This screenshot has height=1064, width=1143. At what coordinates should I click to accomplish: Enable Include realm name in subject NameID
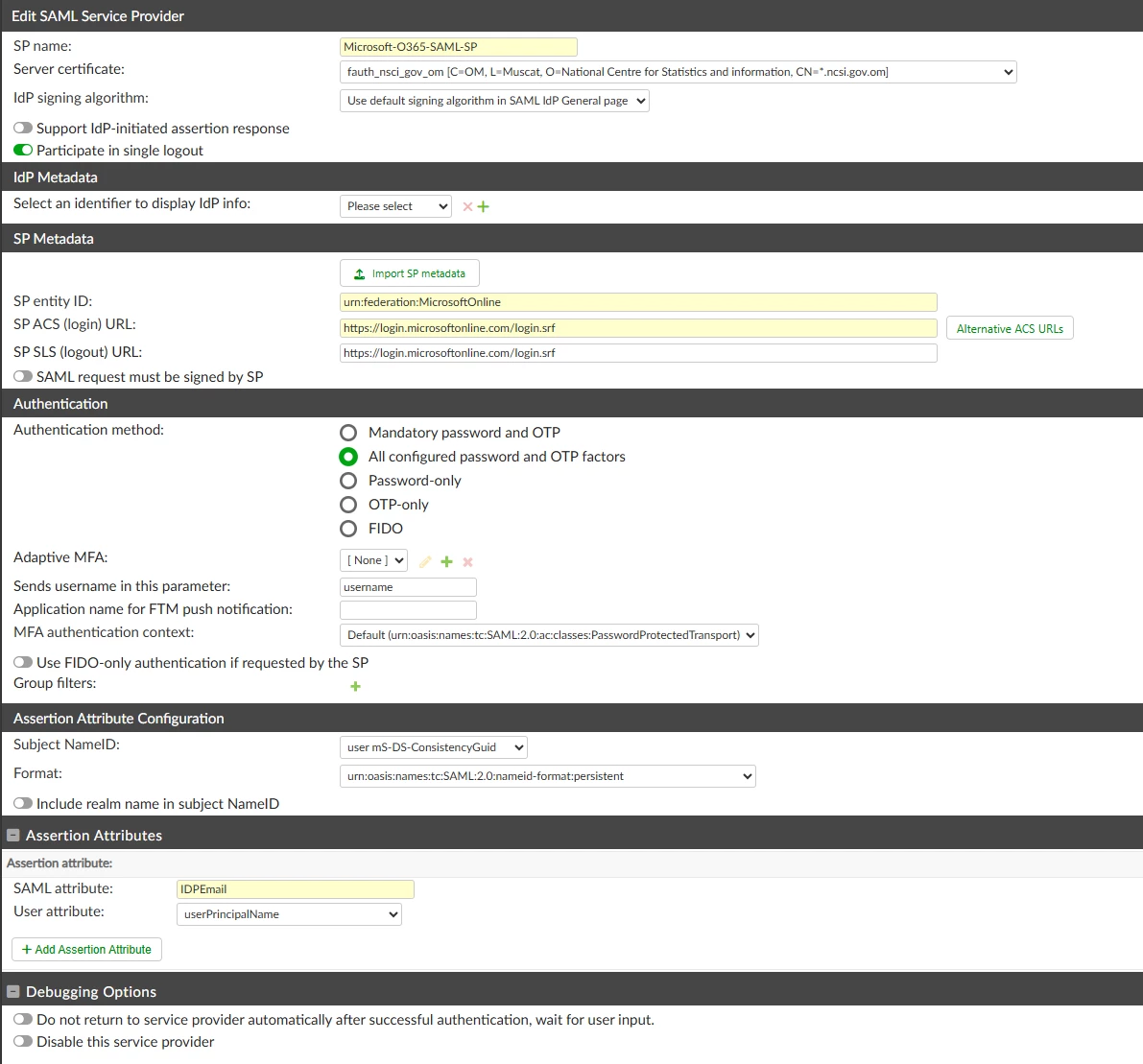point(23,803)
